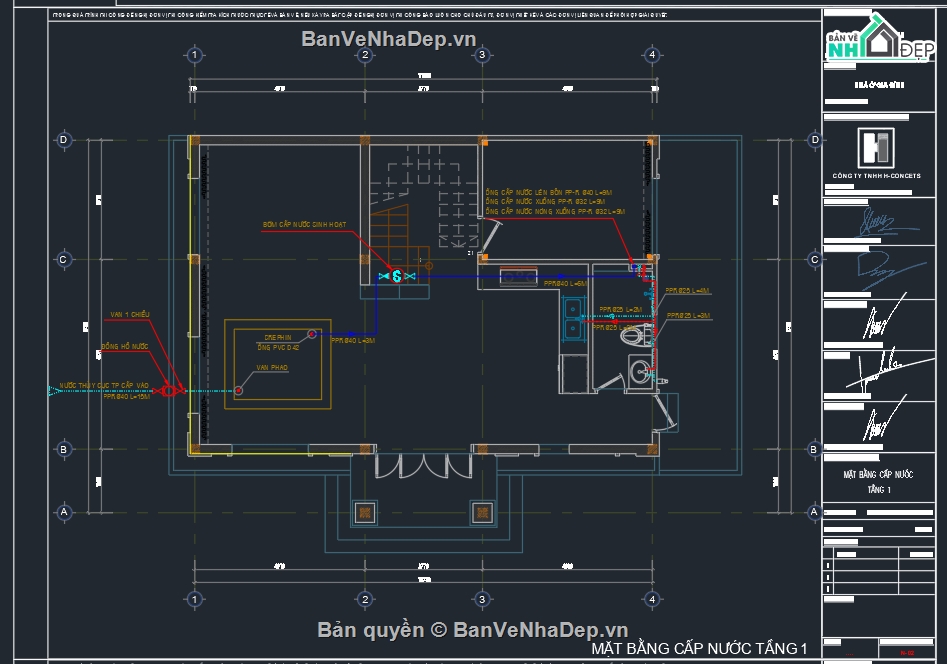Click the VAN PHAO float valve marker
Screen dimensions: 947x664
[x=239, y=390]
